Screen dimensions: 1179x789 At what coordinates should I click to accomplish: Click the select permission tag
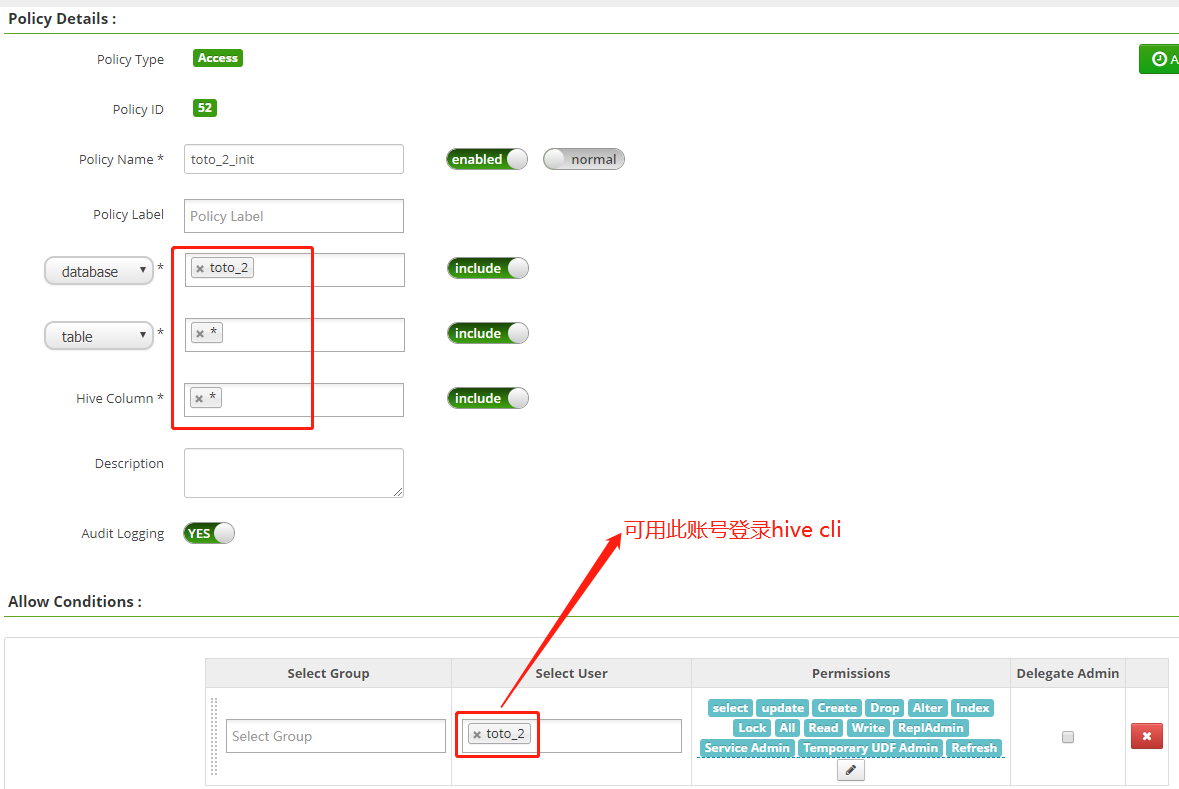pyautogui.click(x=730, y=708)
